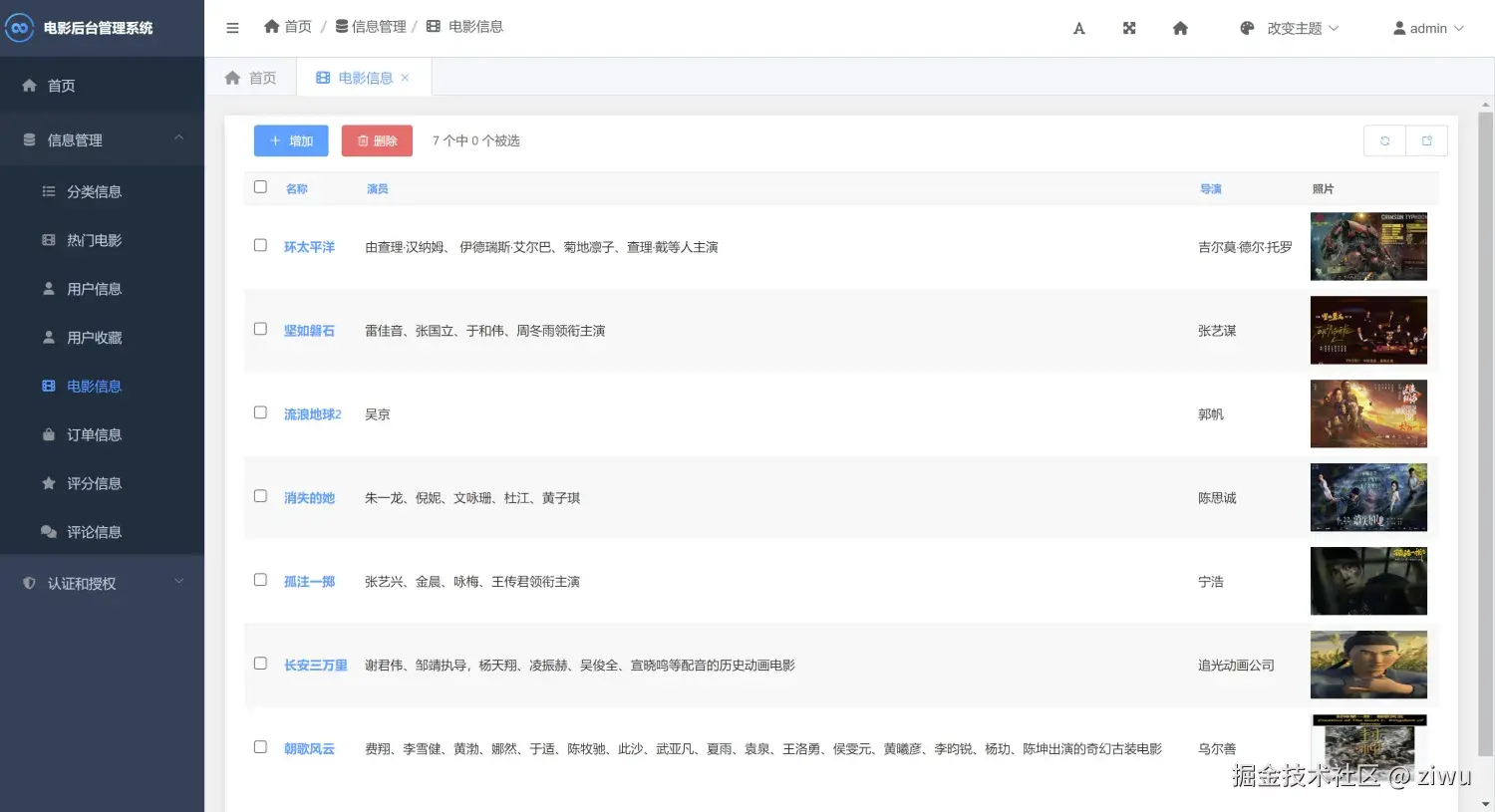Check the box for 流浪地球2 row
The image size is (1495, 812).
tap(260, 412)
